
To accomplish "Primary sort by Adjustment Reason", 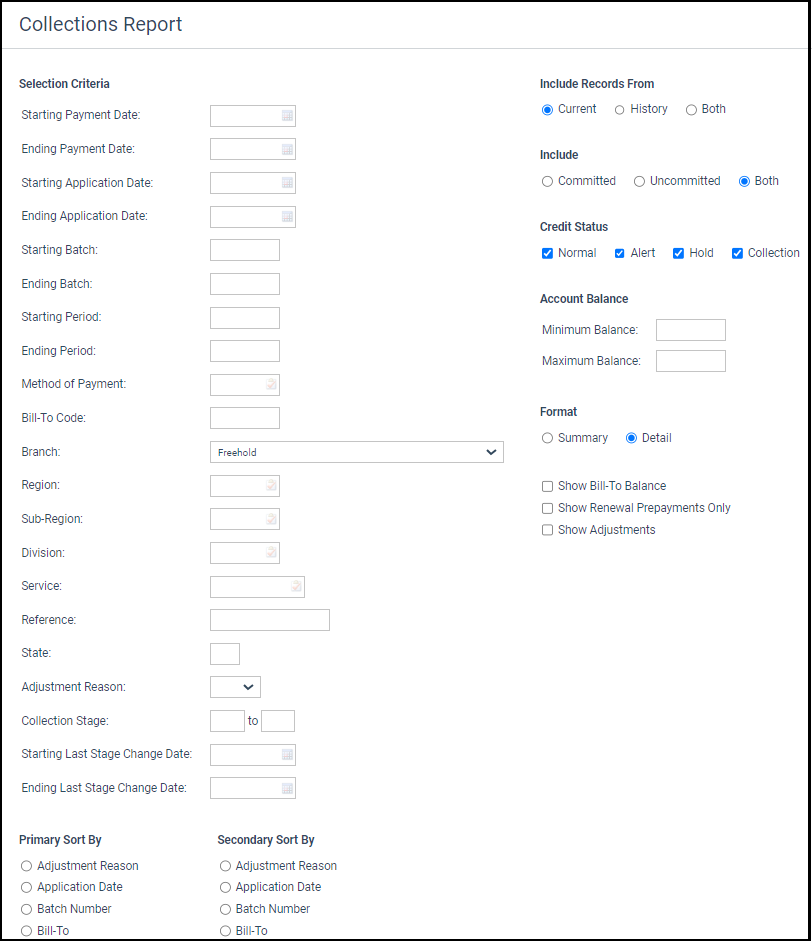I will coord(26,866).
